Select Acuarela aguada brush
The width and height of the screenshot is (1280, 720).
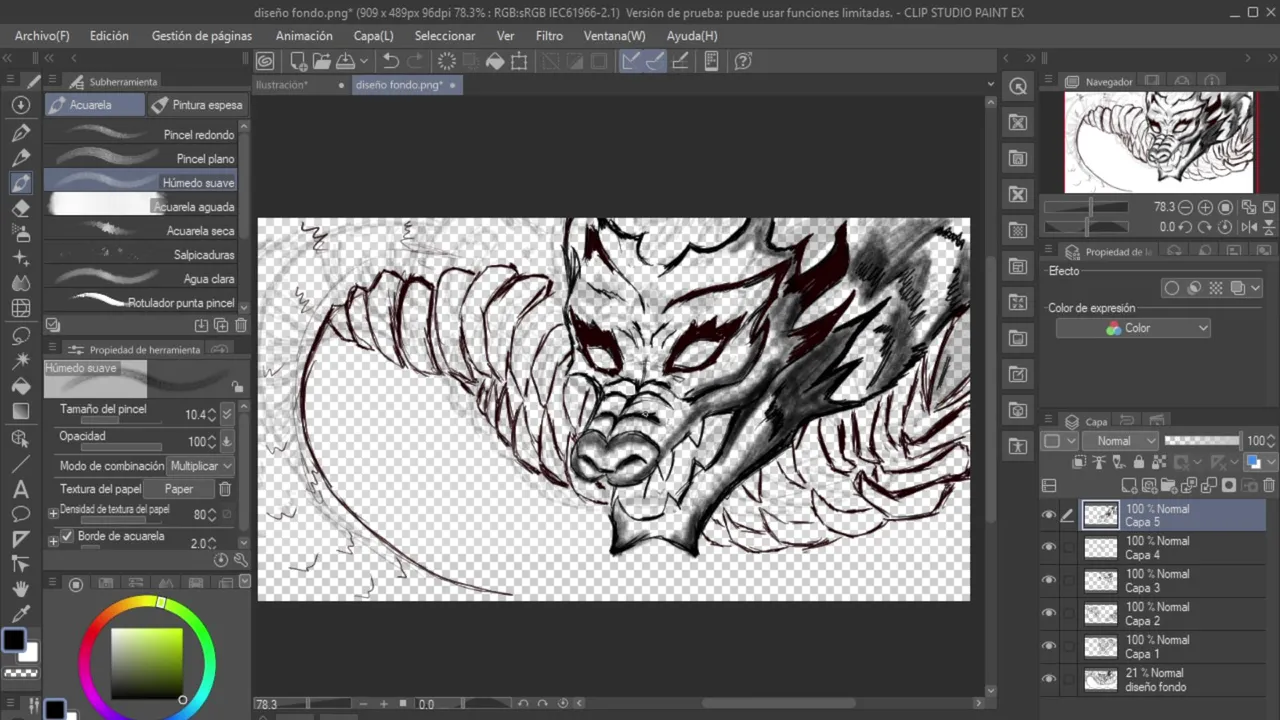[141, 207]
